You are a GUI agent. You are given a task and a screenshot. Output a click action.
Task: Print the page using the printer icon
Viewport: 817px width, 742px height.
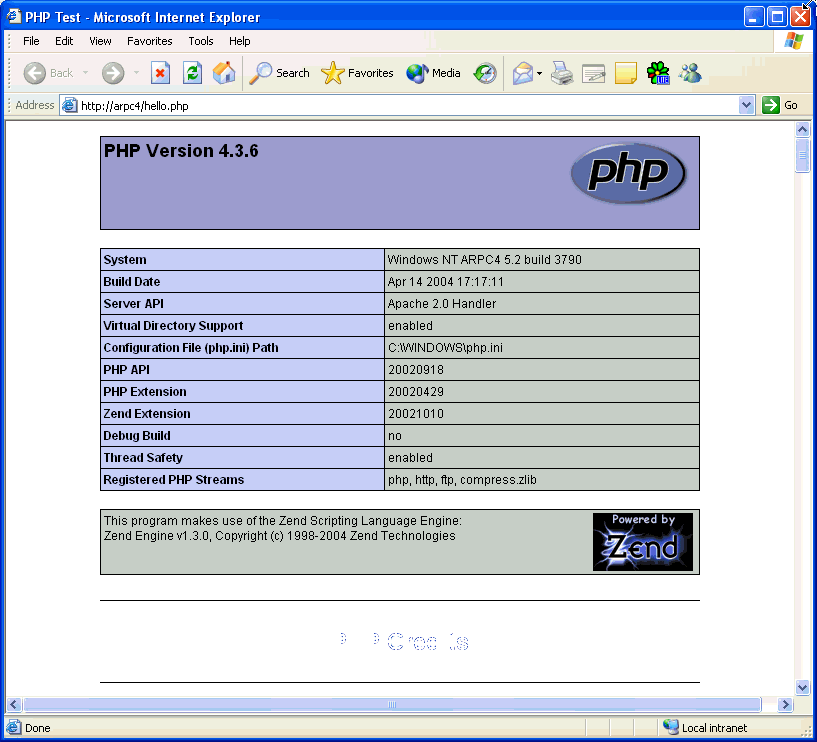click(x=562, y=73)
